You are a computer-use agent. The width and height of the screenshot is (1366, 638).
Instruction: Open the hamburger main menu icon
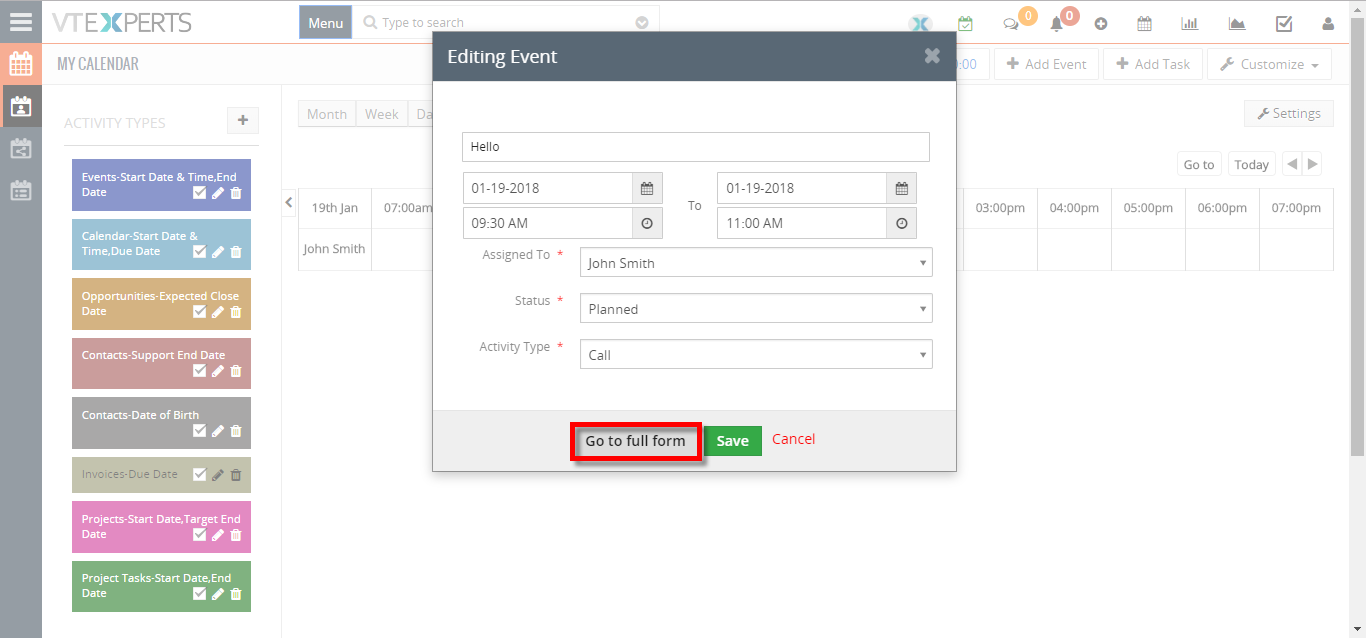(20, 20)
